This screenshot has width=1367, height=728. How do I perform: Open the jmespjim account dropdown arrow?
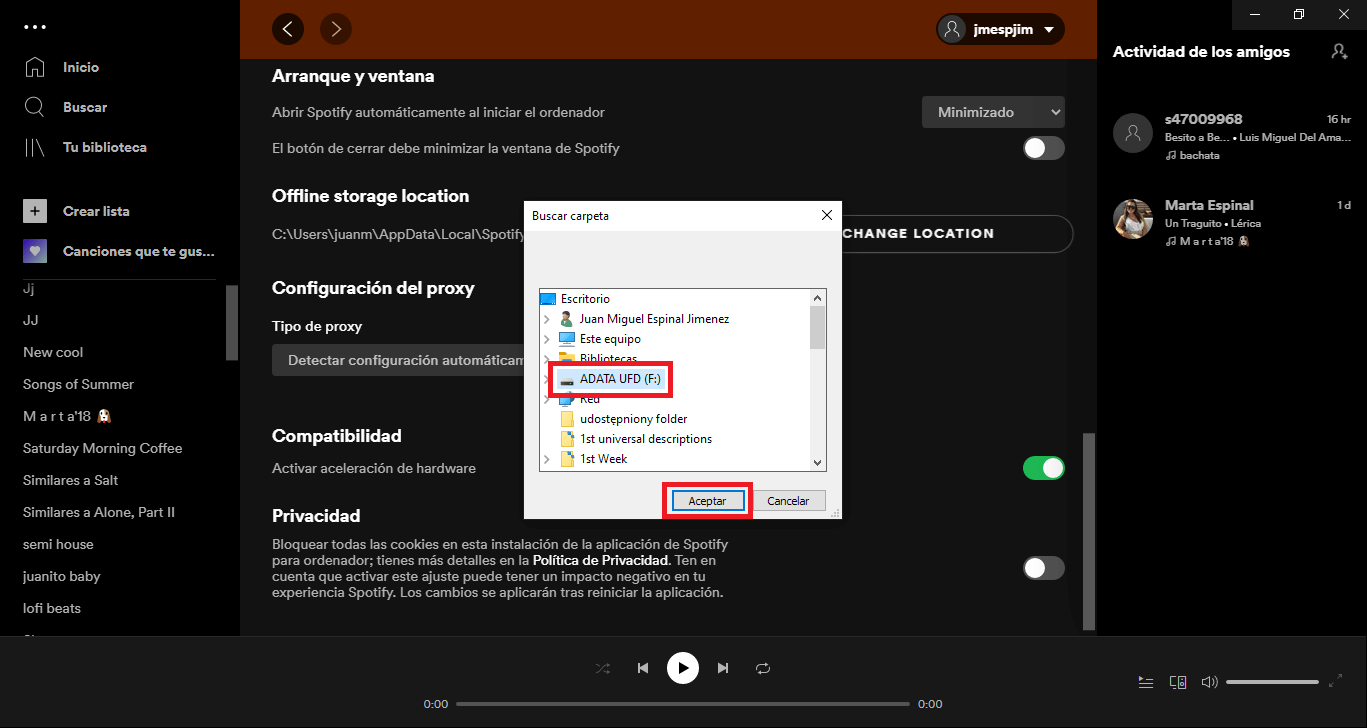pyautogui.click(x=1048, y=30)
